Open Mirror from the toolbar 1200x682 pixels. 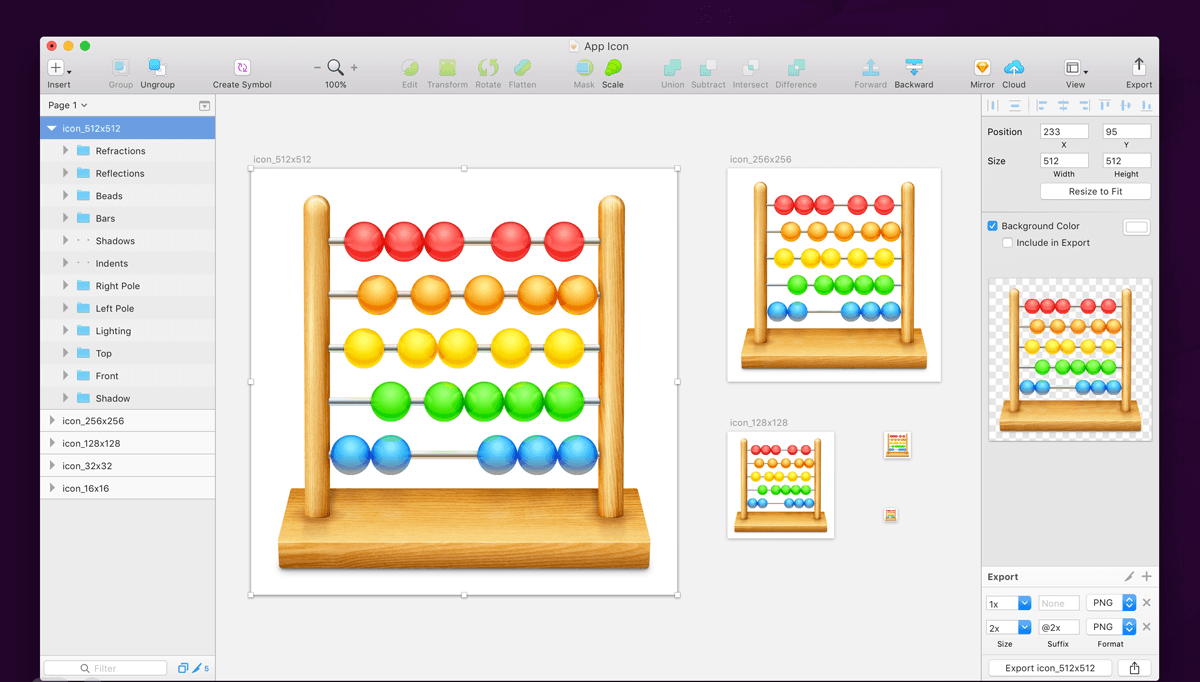(x=982, y=67)
